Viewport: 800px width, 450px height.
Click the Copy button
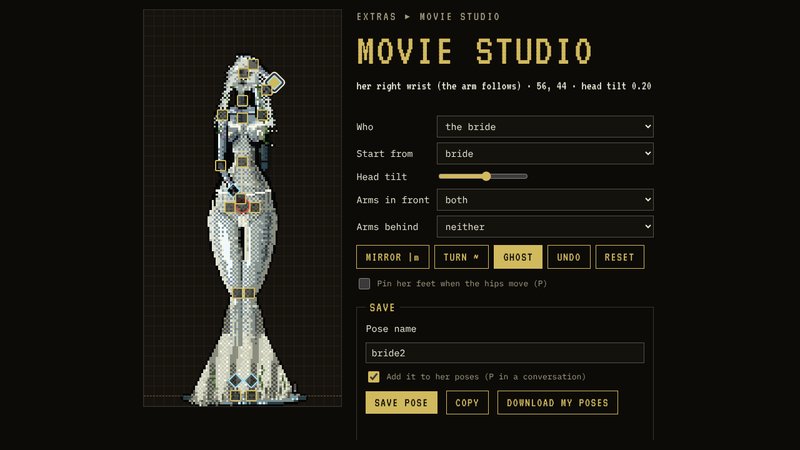pyautogui.click(x=467, y=403)
